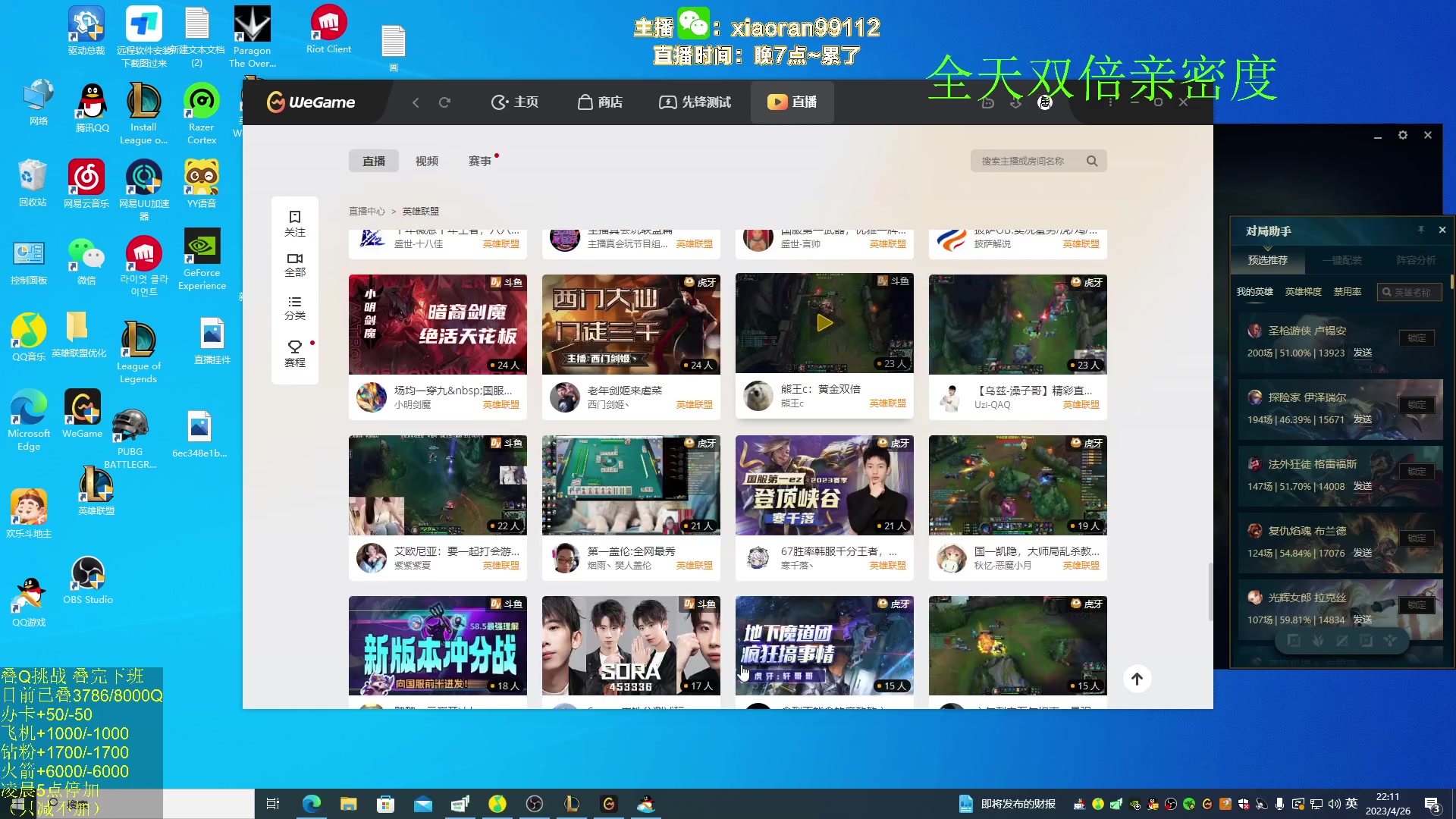The height and width of the screenshot is (819, 1456).
Task: Open the PUBG BATTLEGROUNDS desktop shortcut
Action: [130, 439]
